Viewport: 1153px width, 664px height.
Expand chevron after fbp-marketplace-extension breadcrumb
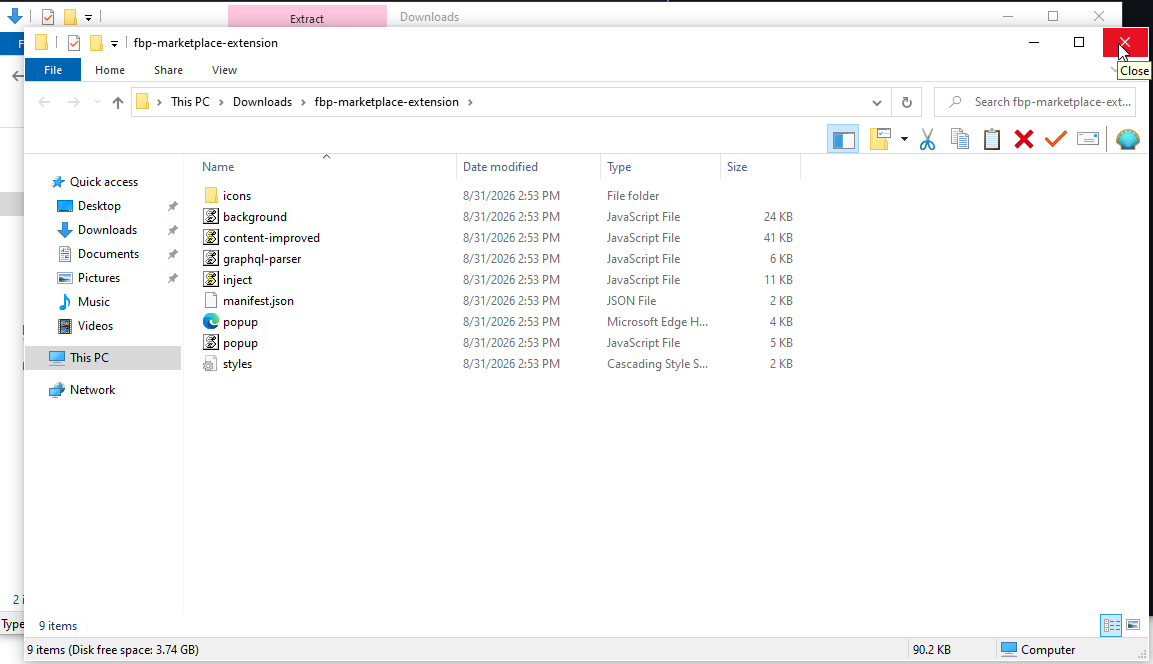(470, 102)
